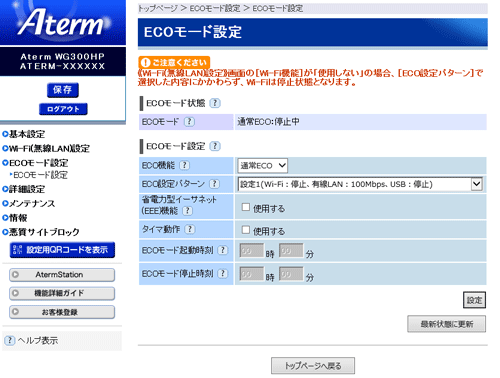Expand Wi-Fi(無線LAN)設定 menu

pos(46,148)
